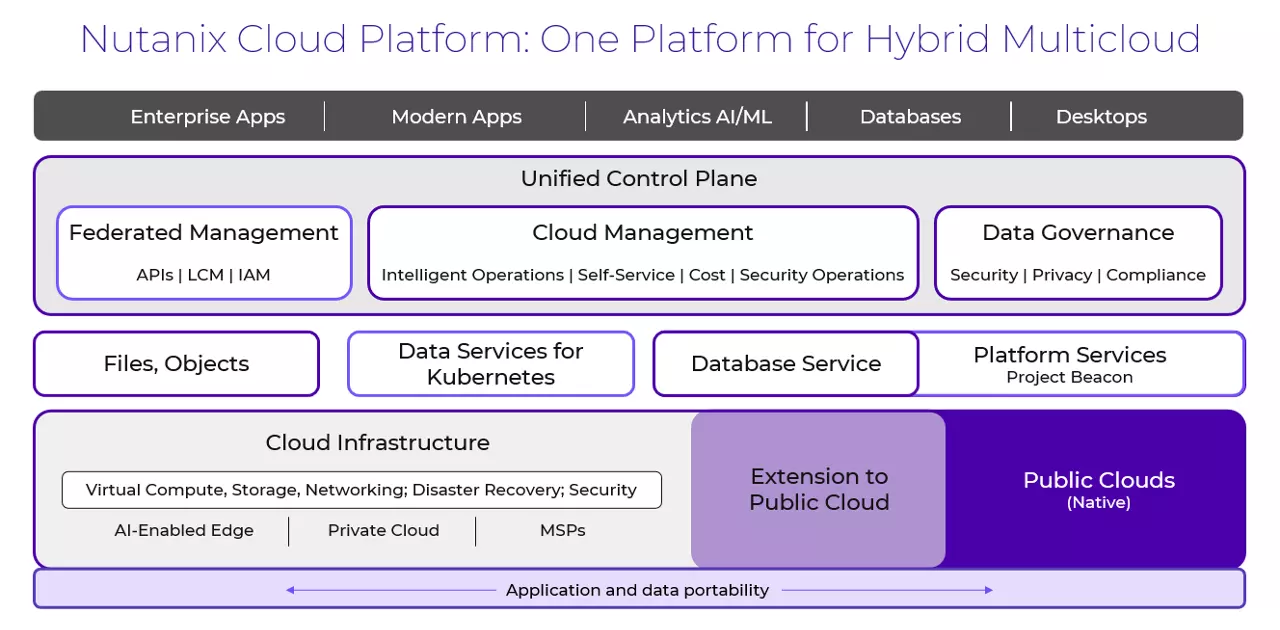Select the Database Service box
Screen dimensions: 1280x630
pyautogui.click(x=785, y=364)
